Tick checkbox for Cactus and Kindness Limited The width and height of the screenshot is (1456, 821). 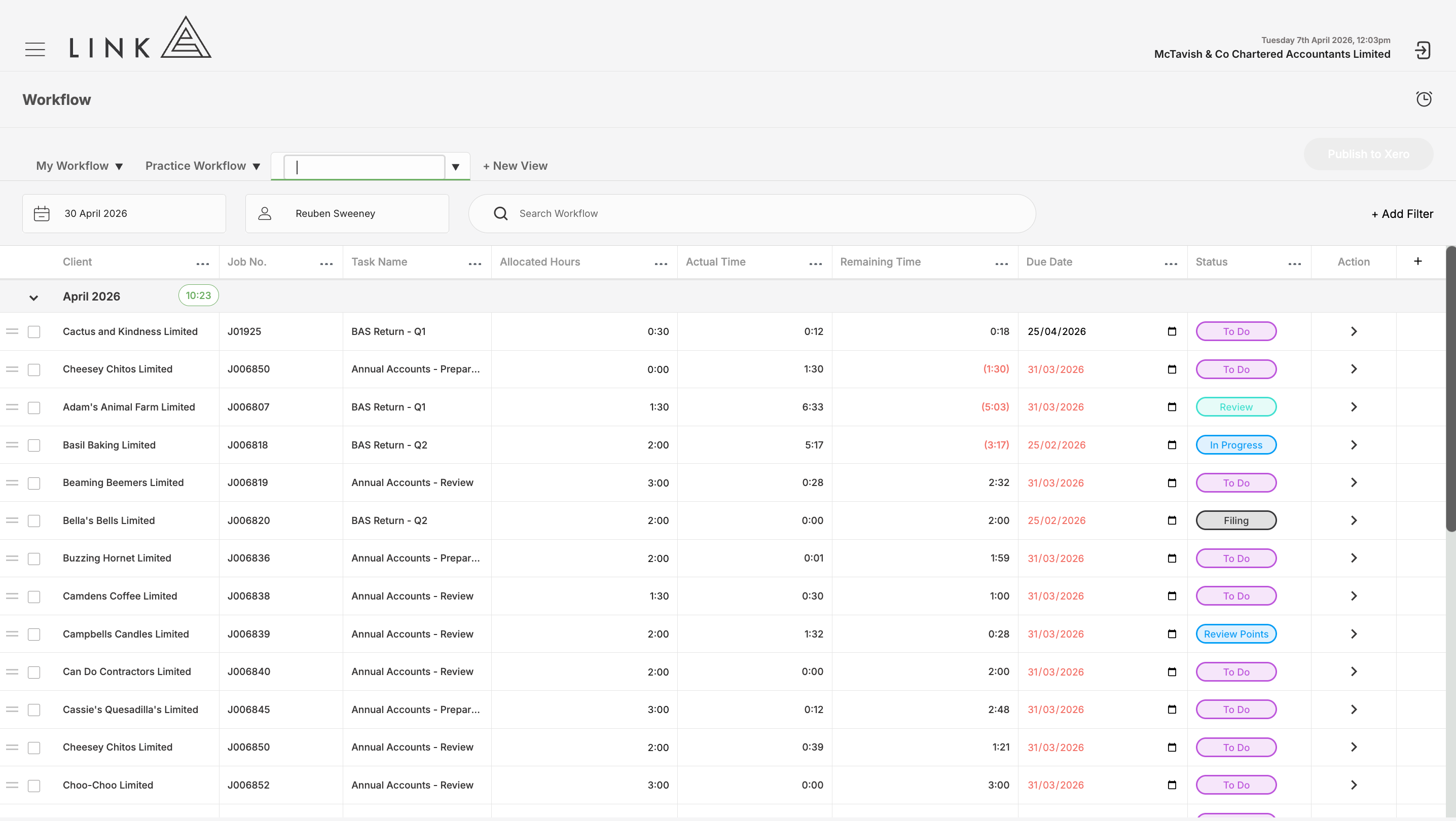click(x=34, y=331)
